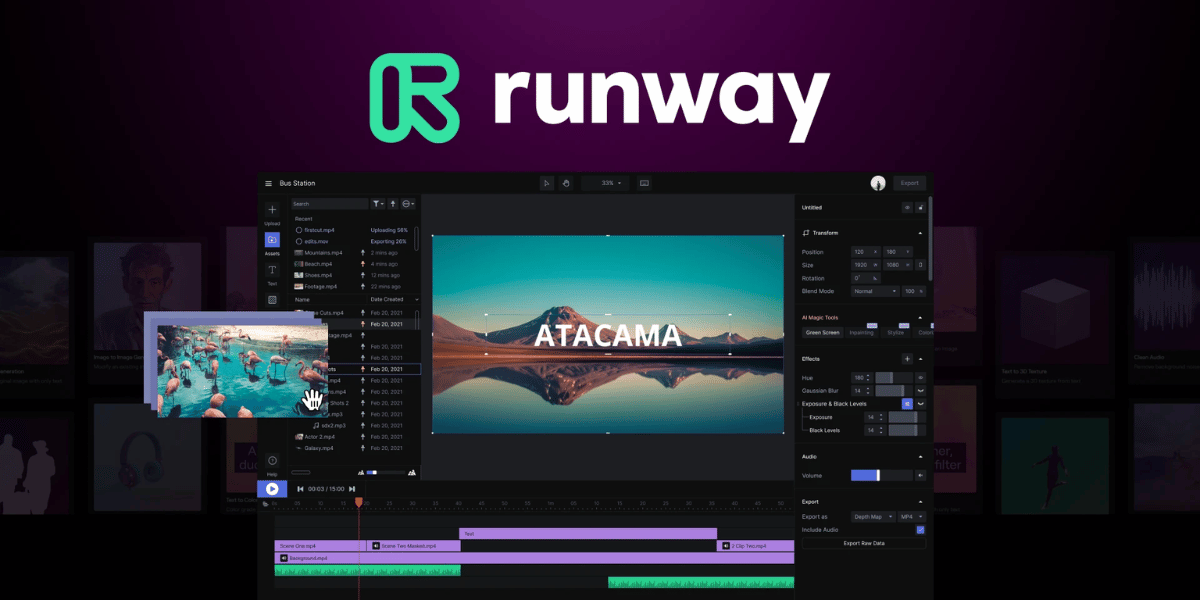The image size is (1200, 600).
Task: Click the flamingo video thumbnail preview
Action: 242,370
